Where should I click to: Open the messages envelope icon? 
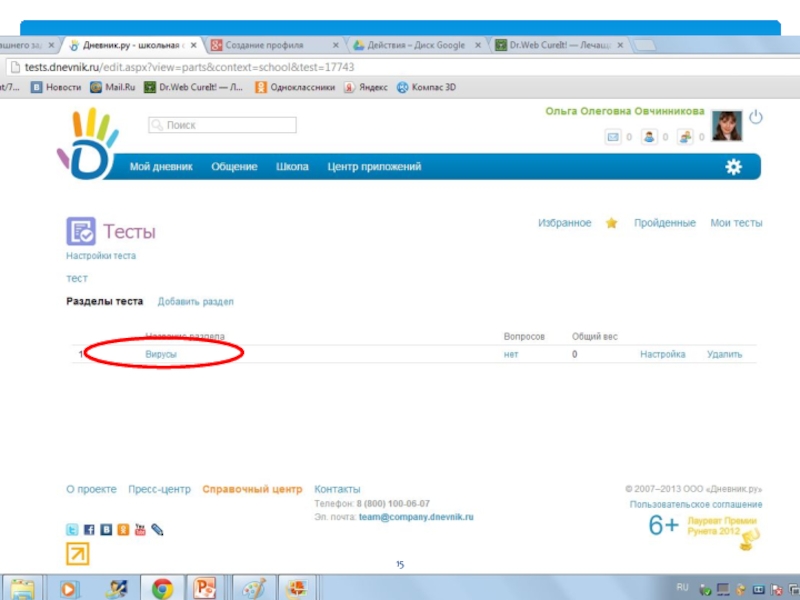[x=613, y=137]
